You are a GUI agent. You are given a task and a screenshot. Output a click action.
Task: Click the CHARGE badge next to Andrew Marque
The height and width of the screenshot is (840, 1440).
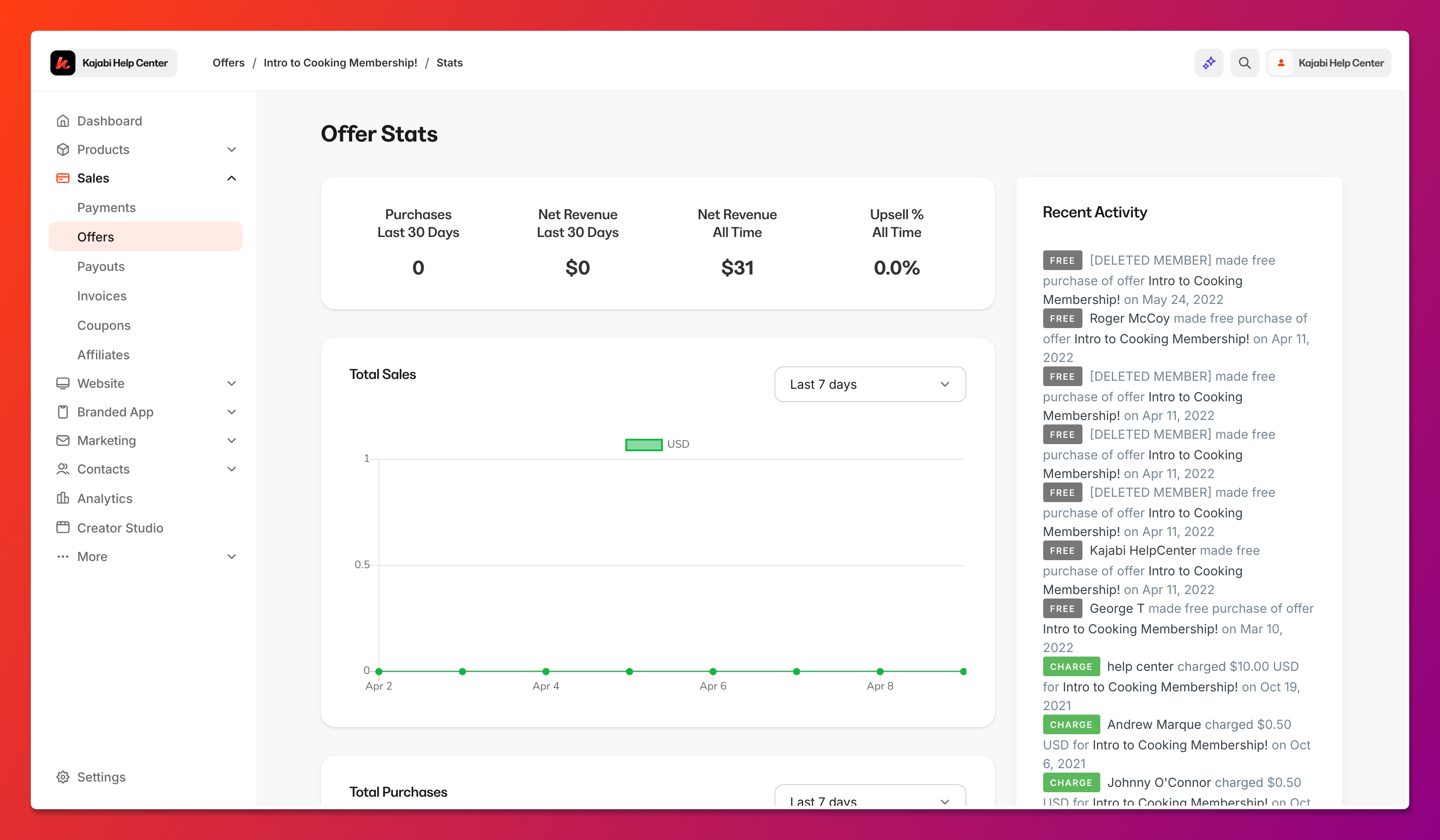coord(1071,724)
